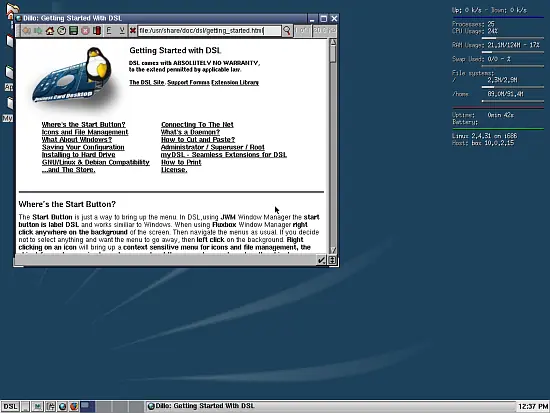Open the V menu in Dillo toolbar
The image size is (550, 413).
point(122,31)
